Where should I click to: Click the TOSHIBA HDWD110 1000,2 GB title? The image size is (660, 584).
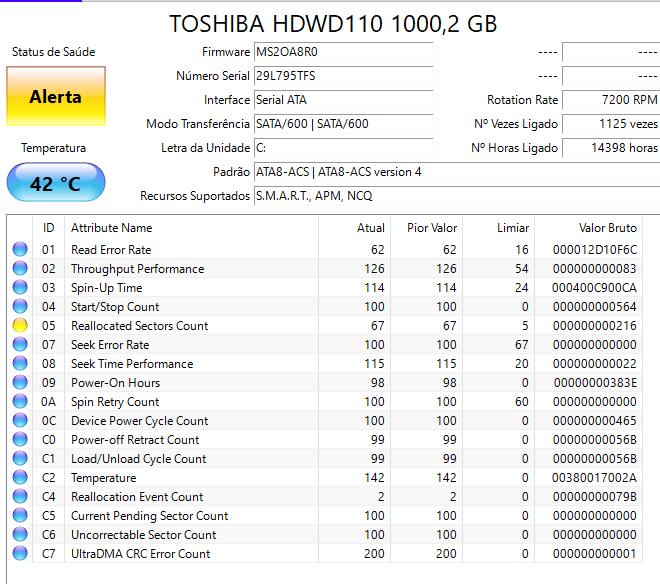[333, 24]
